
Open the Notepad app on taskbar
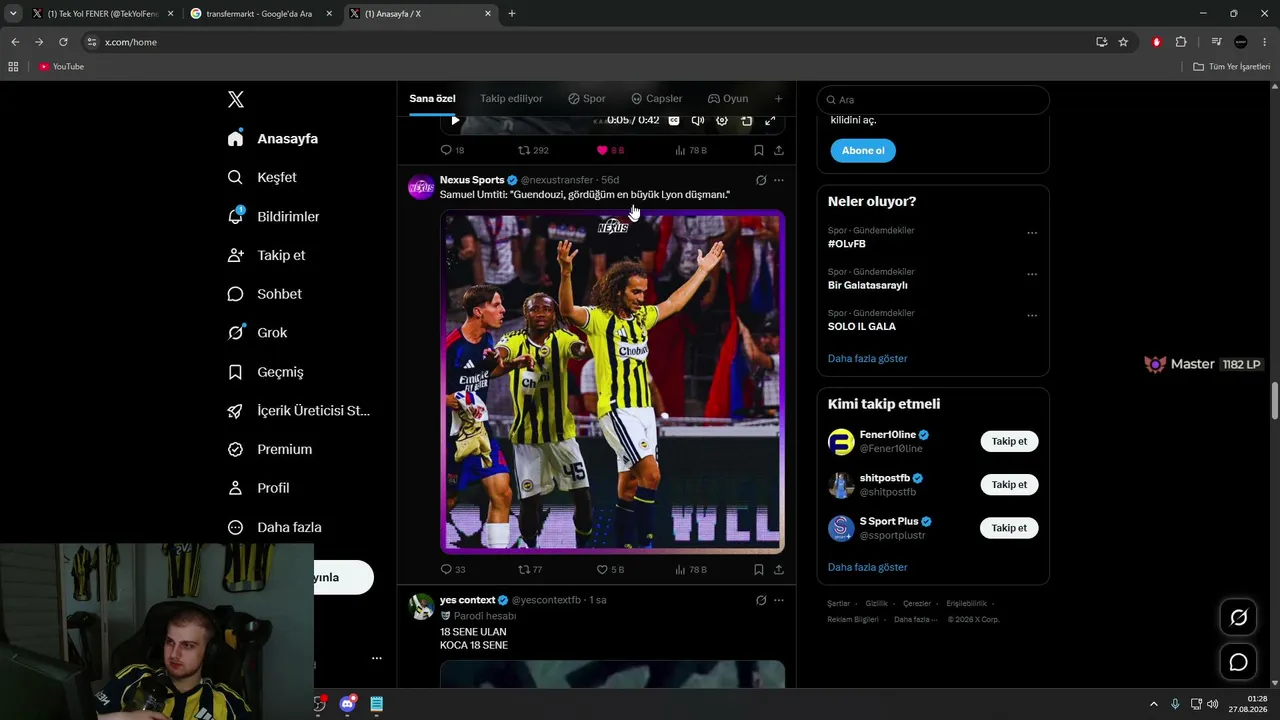[376, 704]
